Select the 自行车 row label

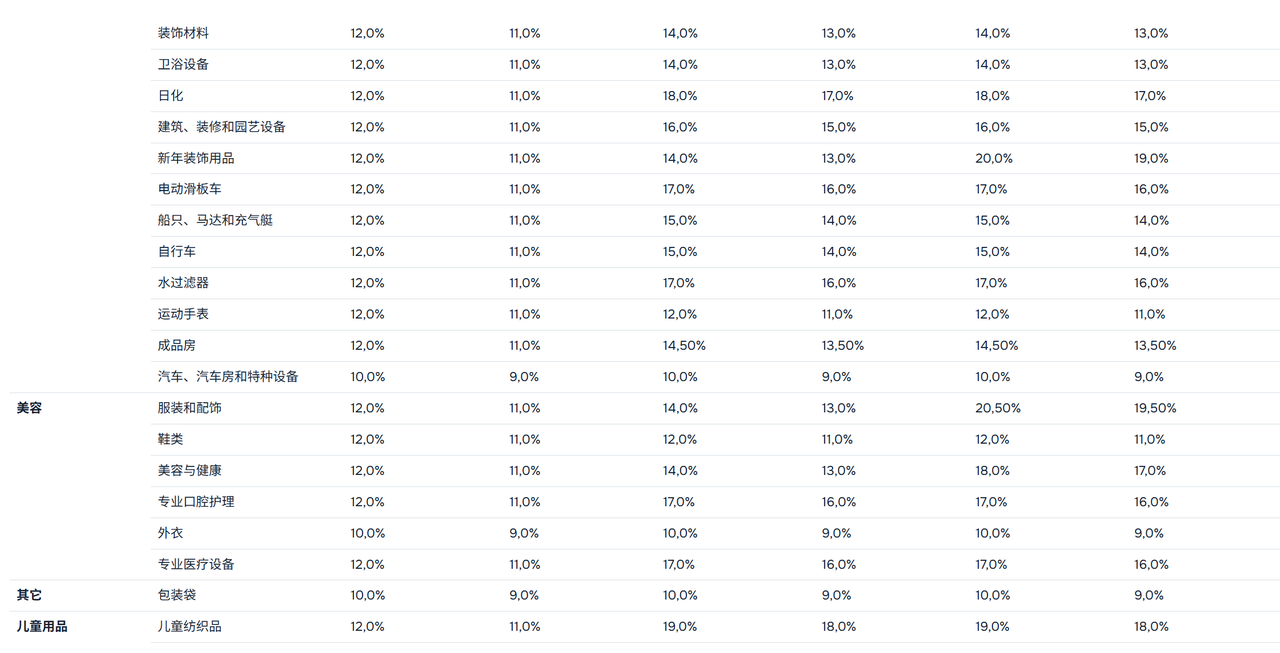(176, 251)
